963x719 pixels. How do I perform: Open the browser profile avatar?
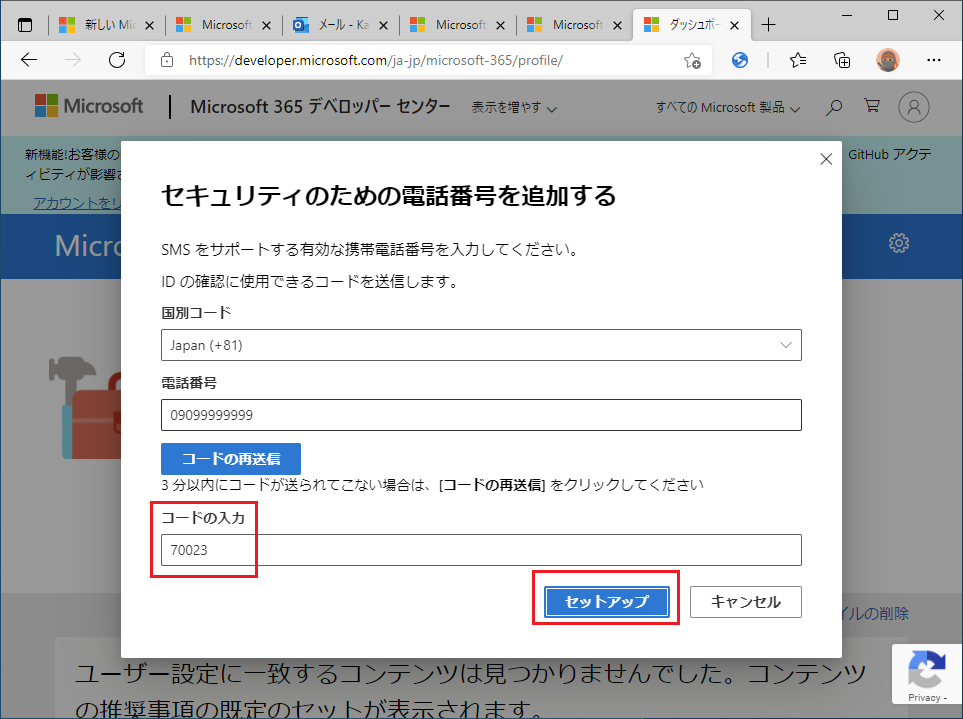887,60
